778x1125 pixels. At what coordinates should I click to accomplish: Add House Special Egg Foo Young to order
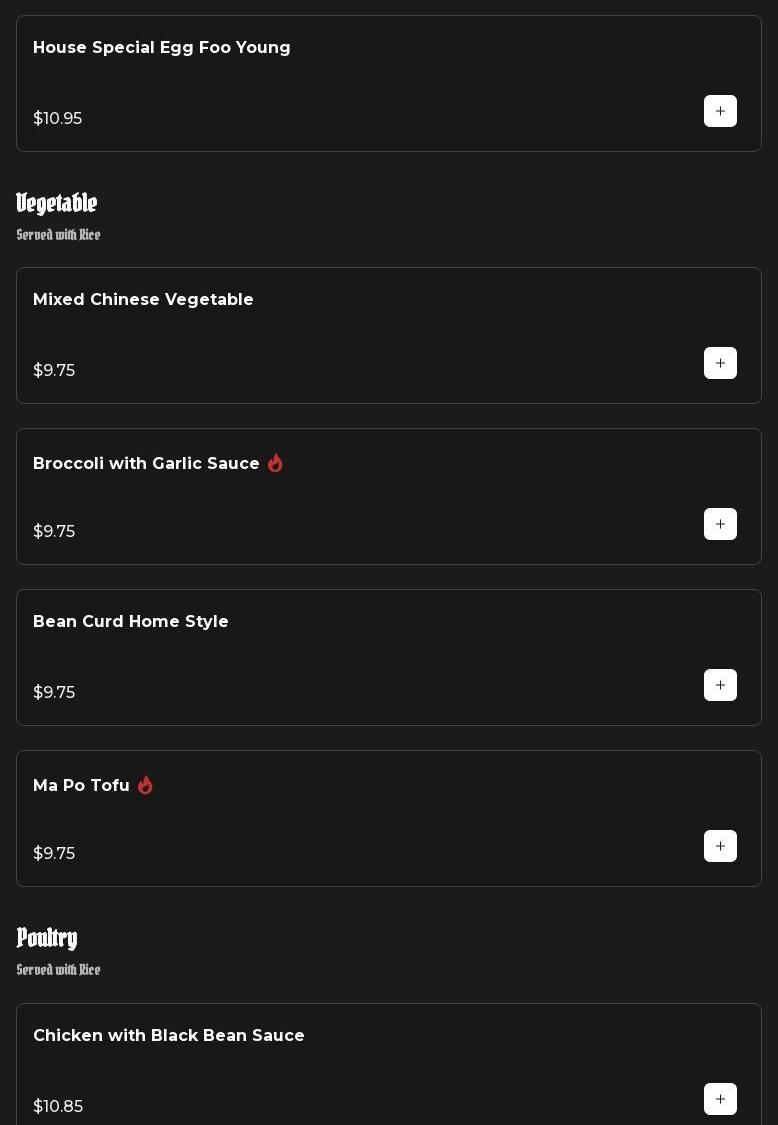pos(720,111)
